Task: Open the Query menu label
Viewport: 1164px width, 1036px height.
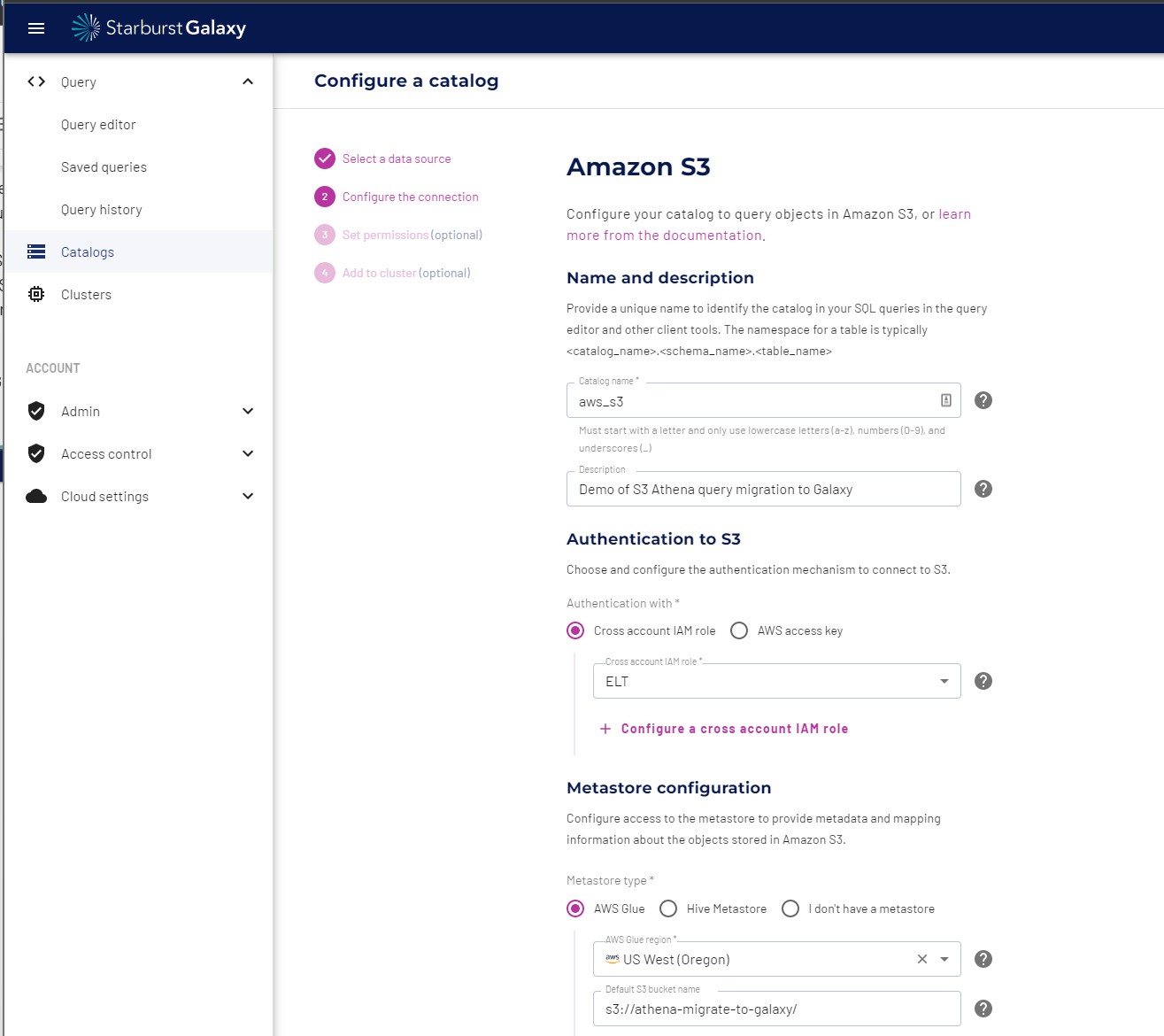Action: [79, 82]
